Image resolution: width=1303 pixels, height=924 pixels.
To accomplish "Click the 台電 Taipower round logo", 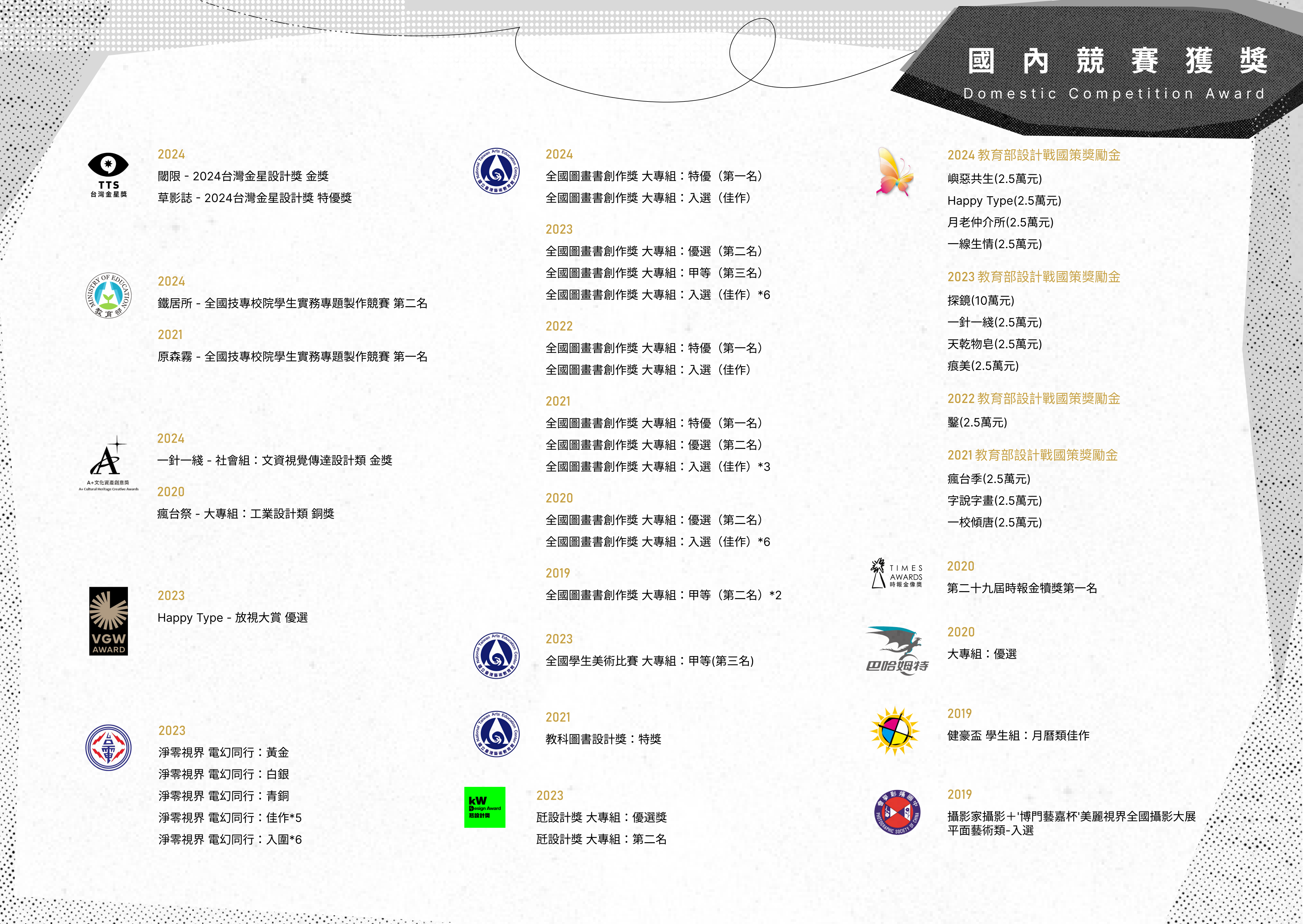I will 108,748.
